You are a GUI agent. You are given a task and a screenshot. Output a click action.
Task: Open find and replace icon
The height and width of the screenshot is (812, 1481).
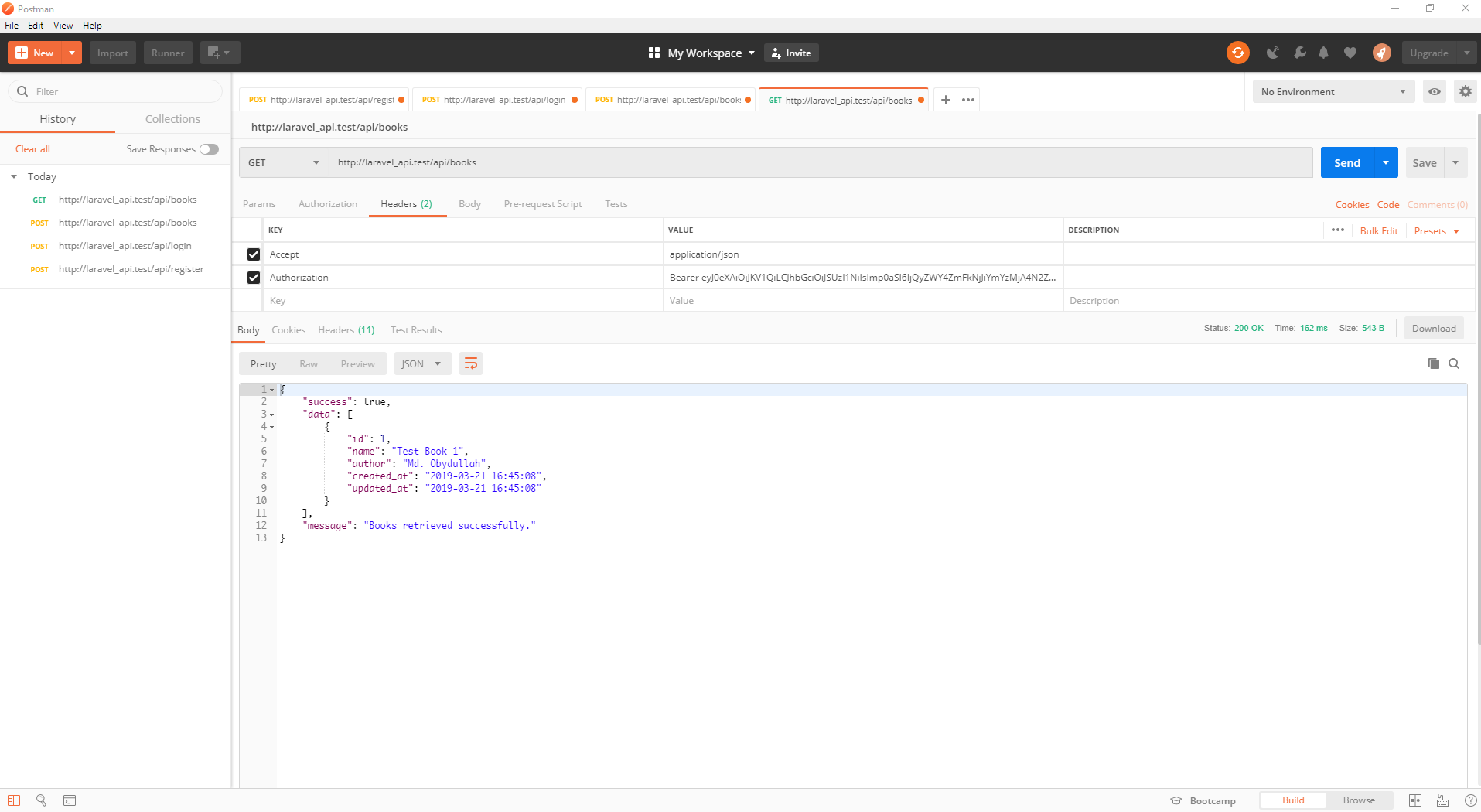pyautogui.click(x=42, y=800)
